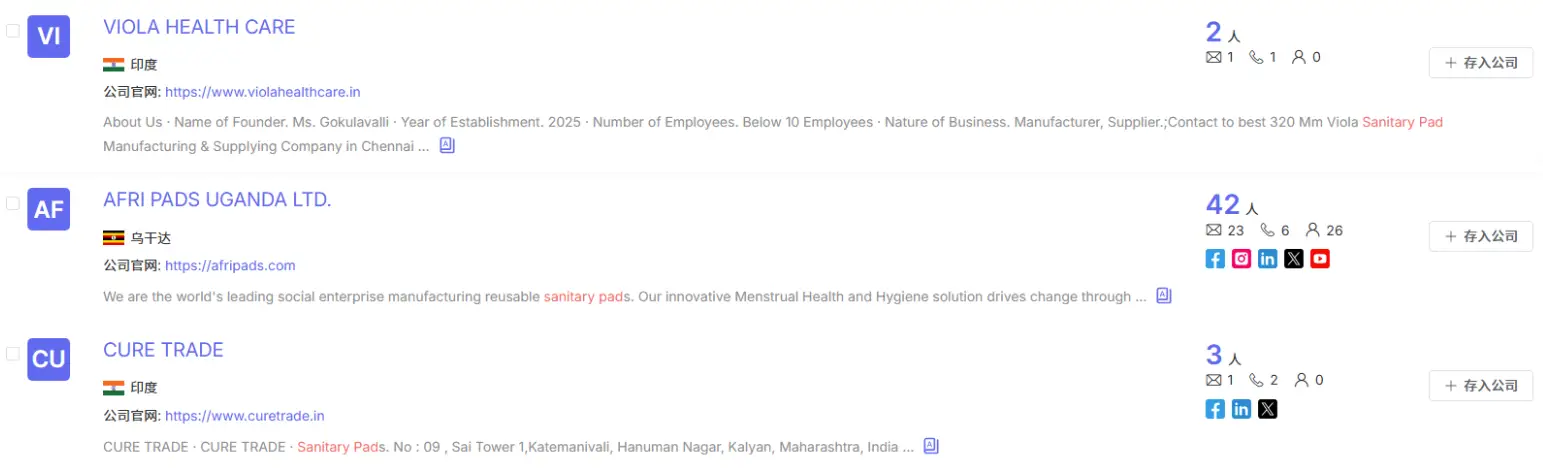The width and height of the screenshot is (1543, 473).
Task: Save VIOLA HEALTH CARE with 存入公司 button
Action: click(1480, 63)
